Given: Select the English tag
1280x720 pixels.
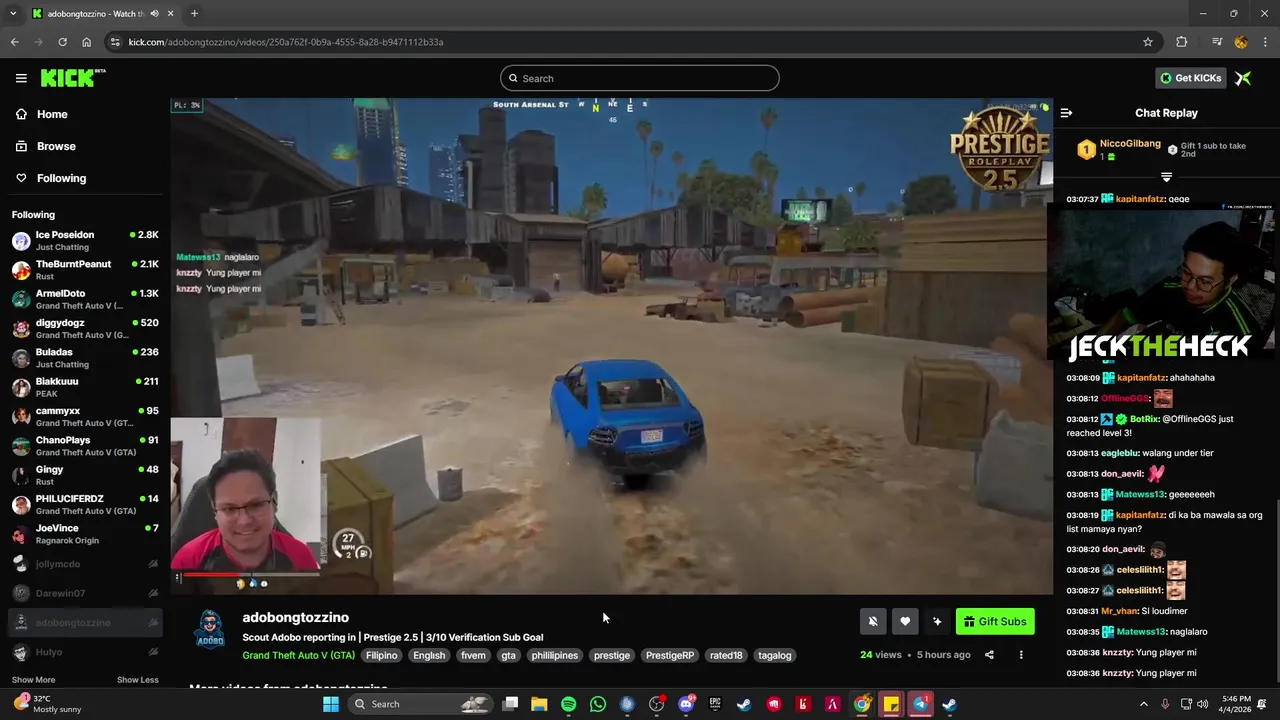Looking at the screenshot, I should point(429,655).
